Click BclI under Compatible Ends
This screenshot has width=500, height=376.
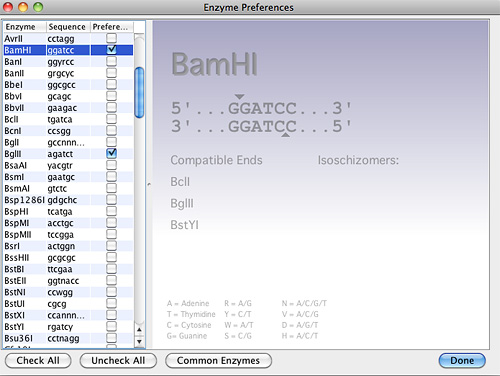(180, 182)
